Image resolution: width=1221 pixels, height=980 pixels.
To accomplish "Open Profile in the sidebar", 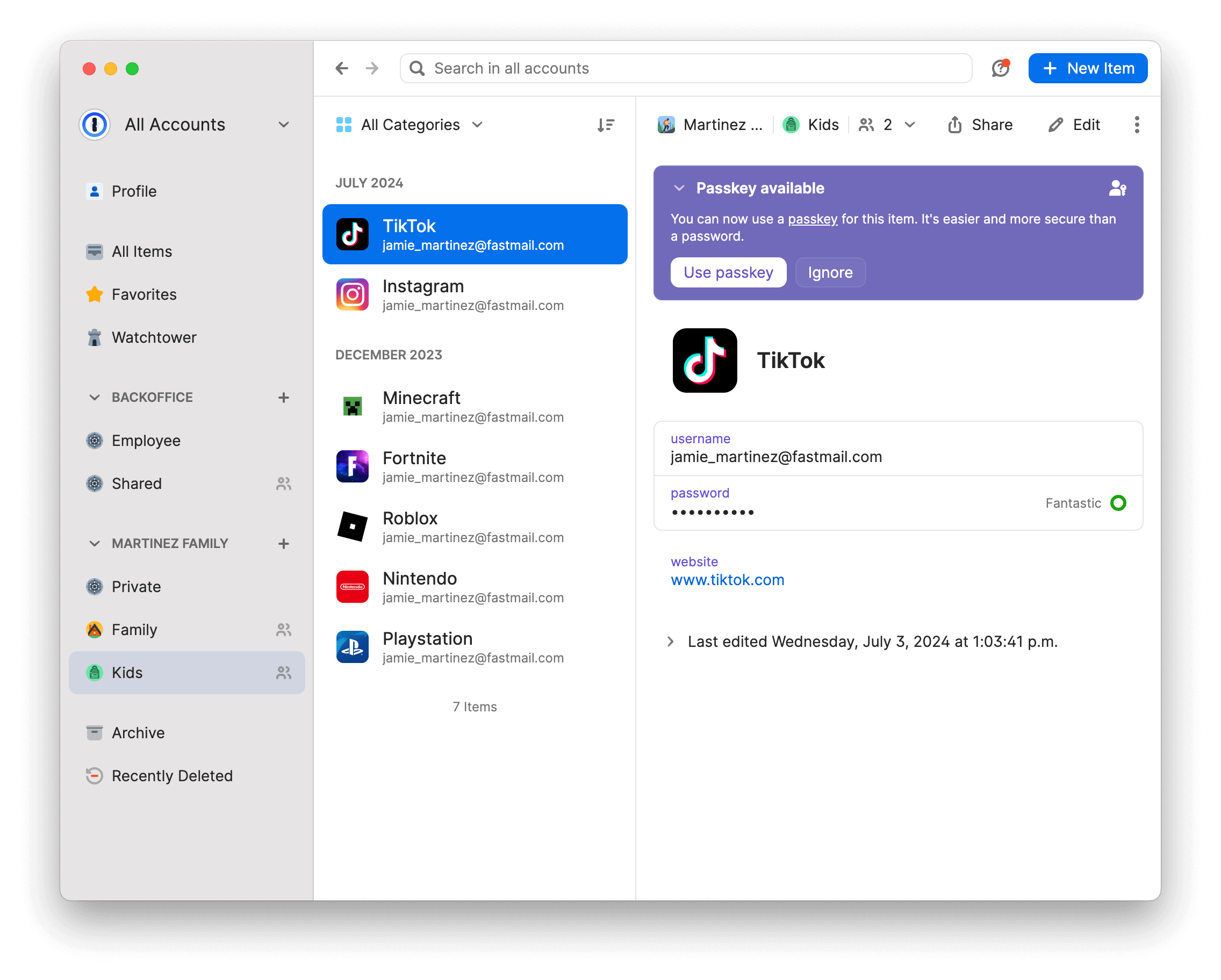I will click(x=187, y=191).
